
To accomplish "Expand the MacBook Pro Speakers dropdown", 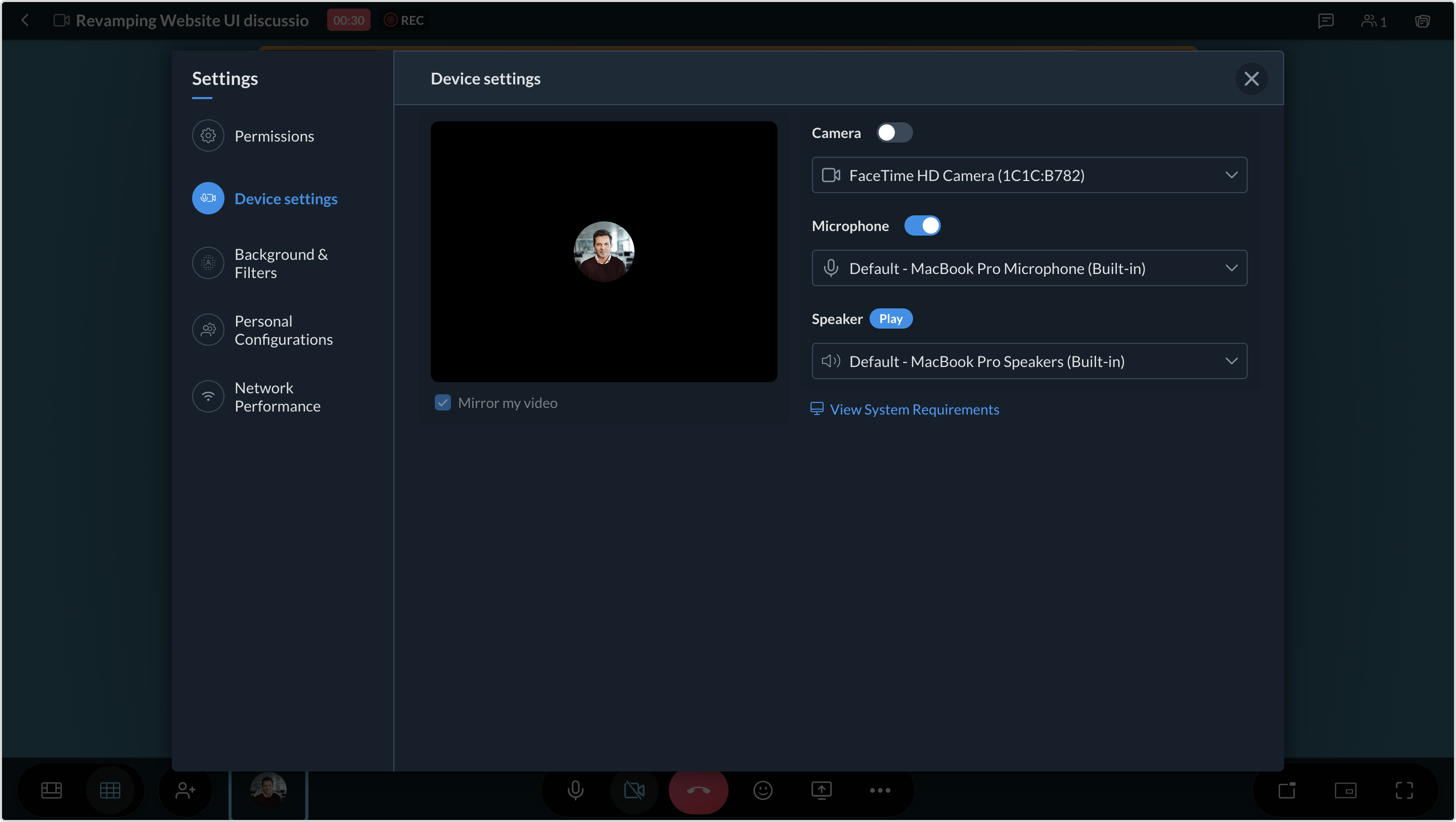I will click(1029, 361).
